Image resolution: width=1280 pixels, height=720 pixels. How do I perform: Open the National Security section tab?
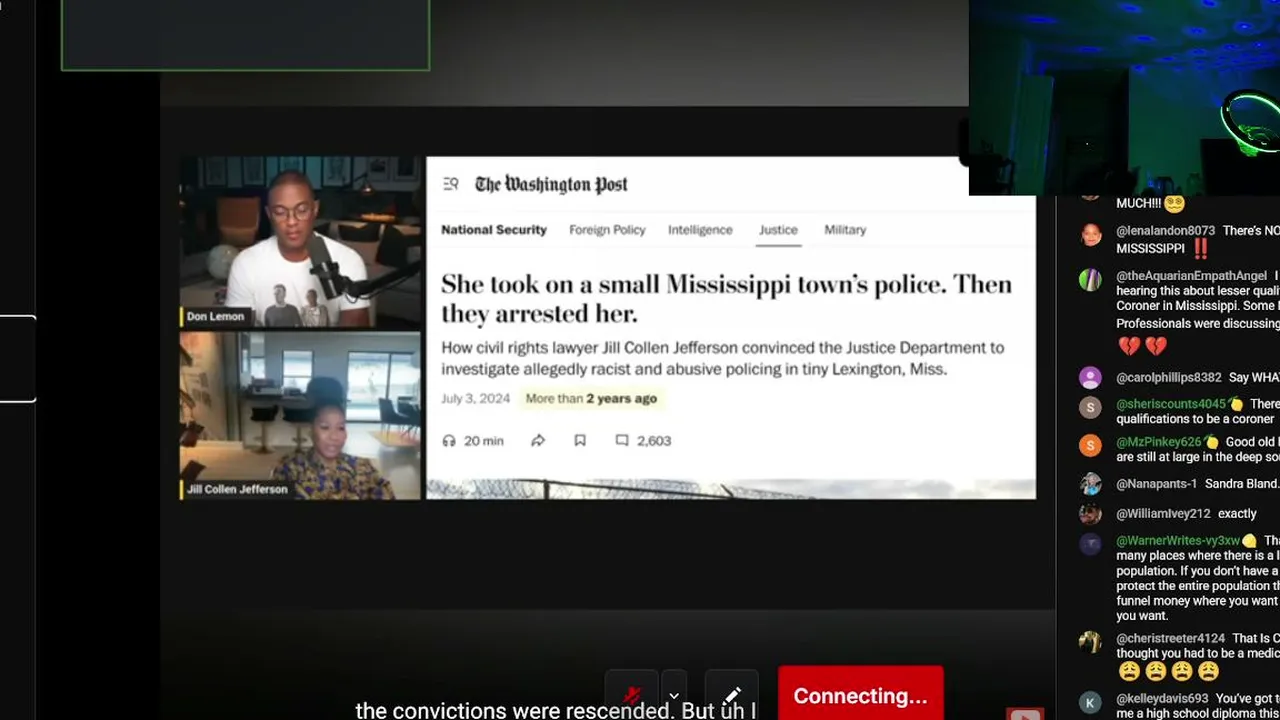494,230
